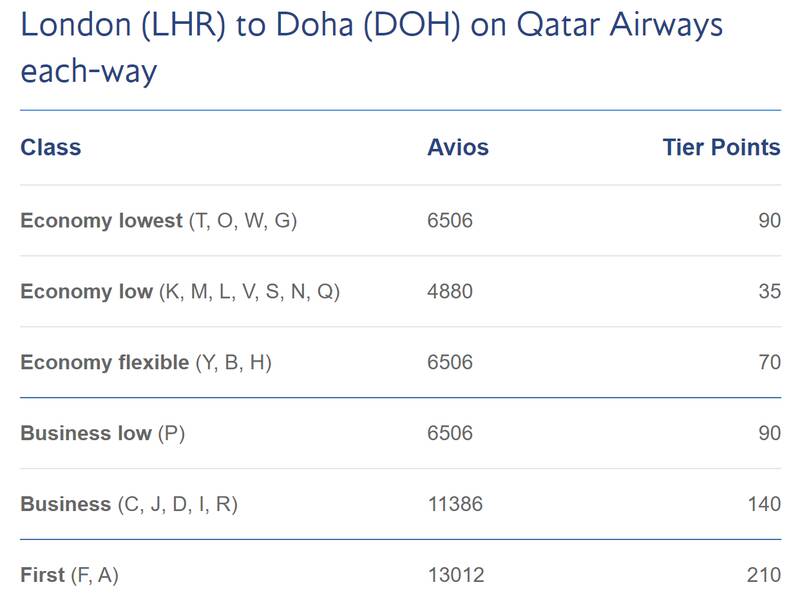Click the First (F, A) row label
The height and width of the screenshot is (600, 800).
pos(69,576)
